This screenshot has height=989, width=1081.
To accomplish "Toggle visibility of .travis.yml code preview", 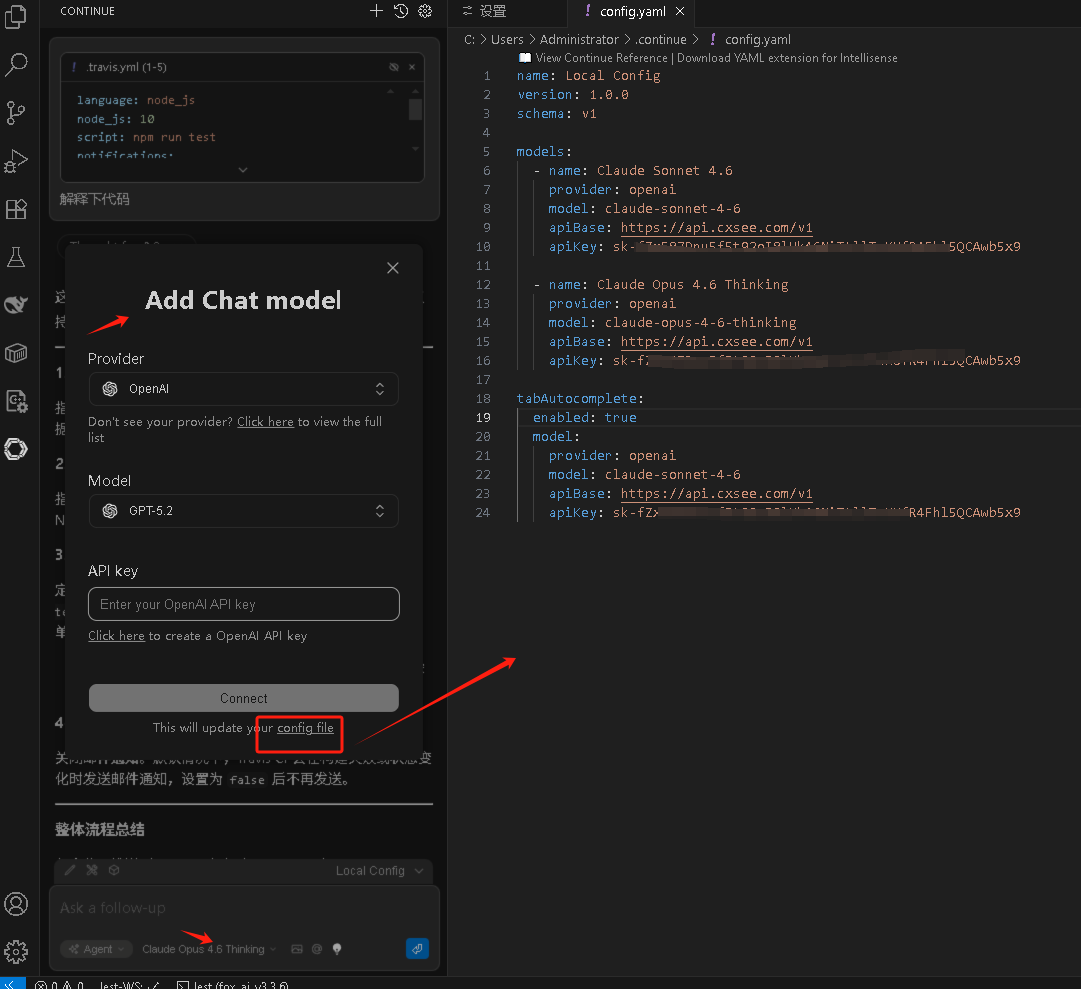I will click(394, 67).
